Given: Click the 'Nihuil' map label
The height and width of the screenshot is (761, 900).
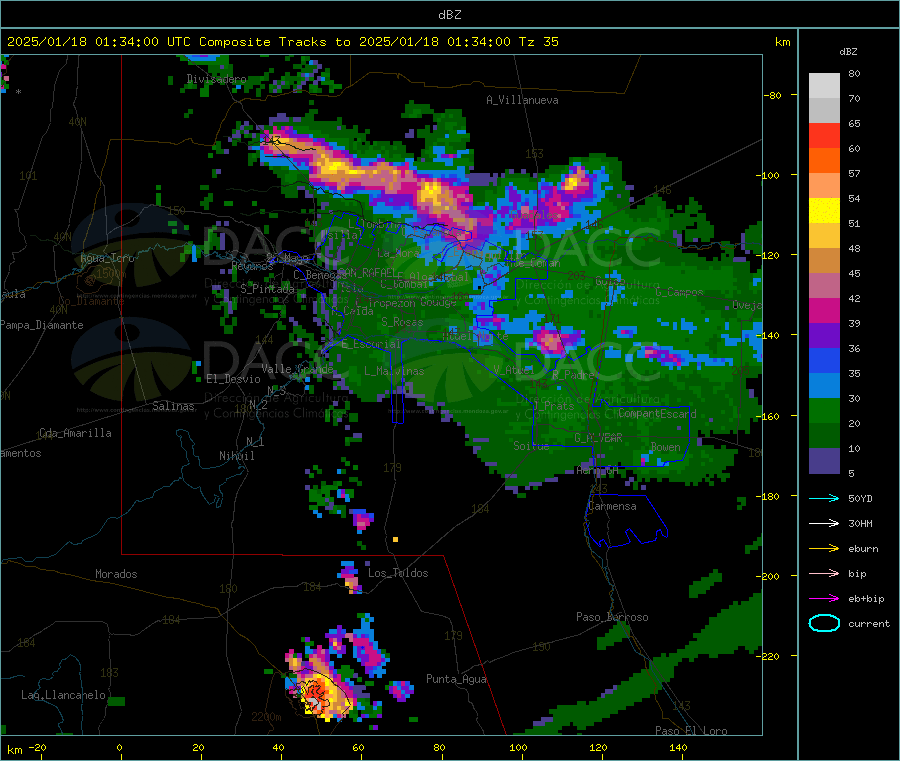Looking at the screenshot, I should [x=236, y=456].
